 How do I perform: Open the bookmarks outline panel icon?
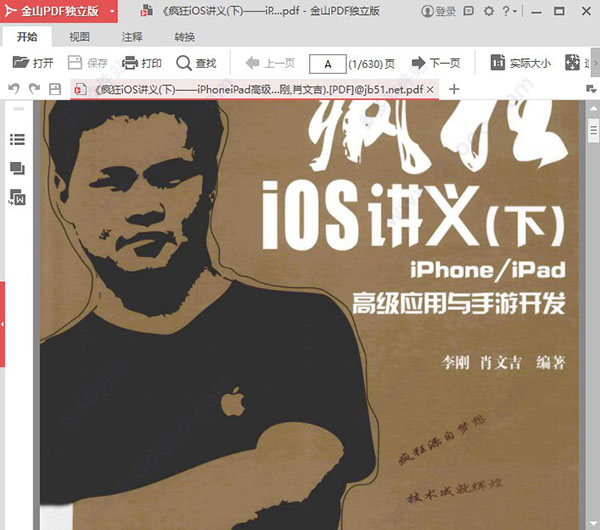[17, 139]
